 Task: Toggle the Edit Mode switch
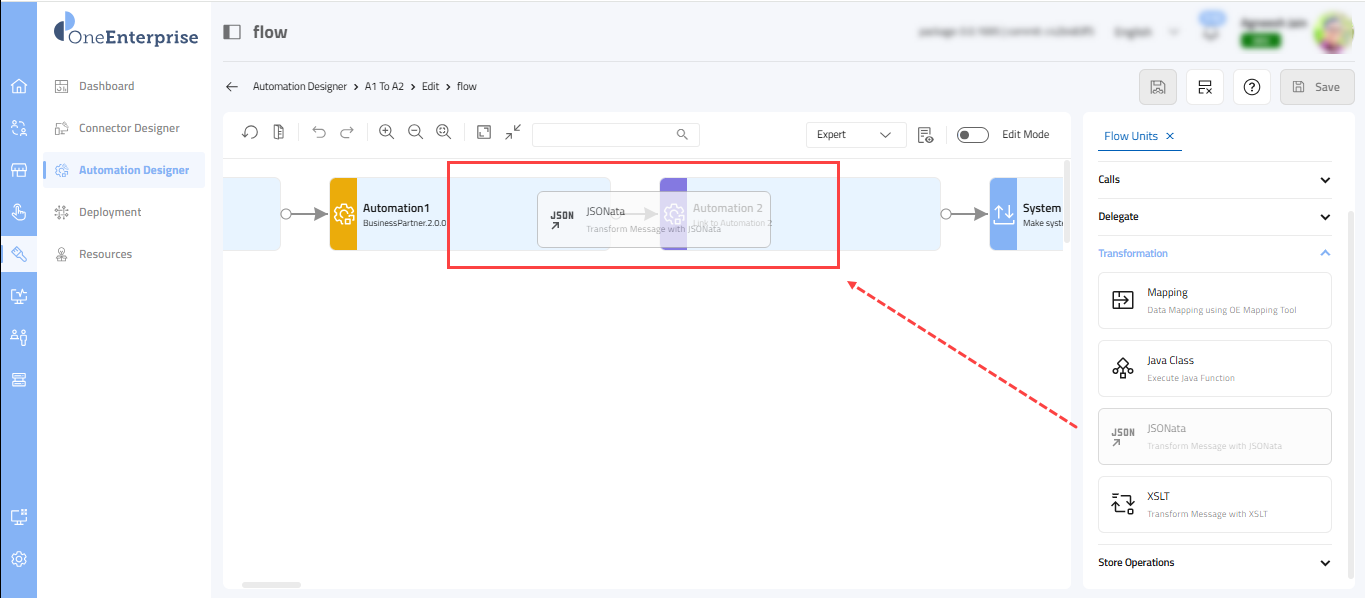point(972,135)
